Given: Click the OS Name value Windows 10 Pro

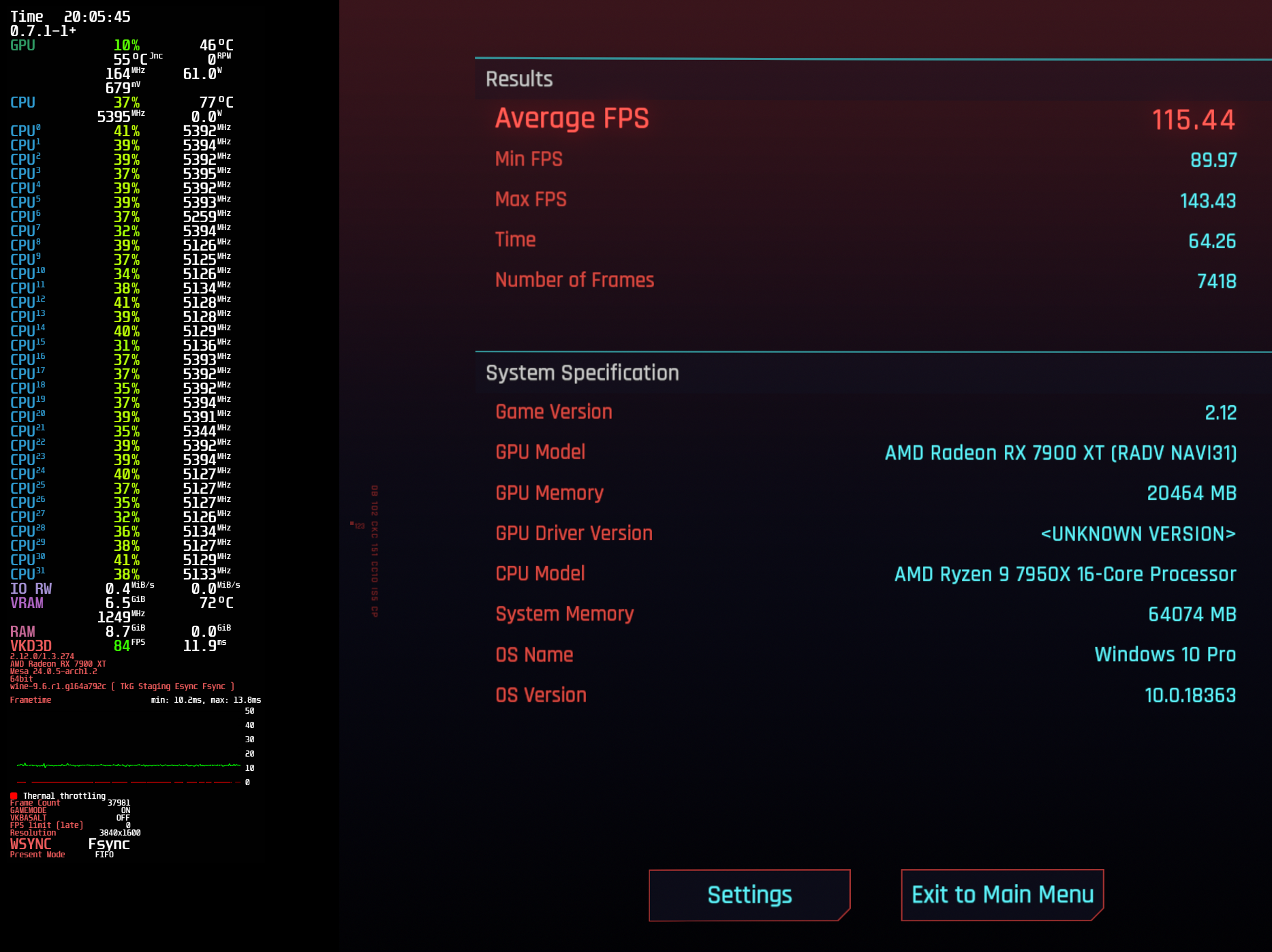Looking at the screenshot, I should point(1164,654).
